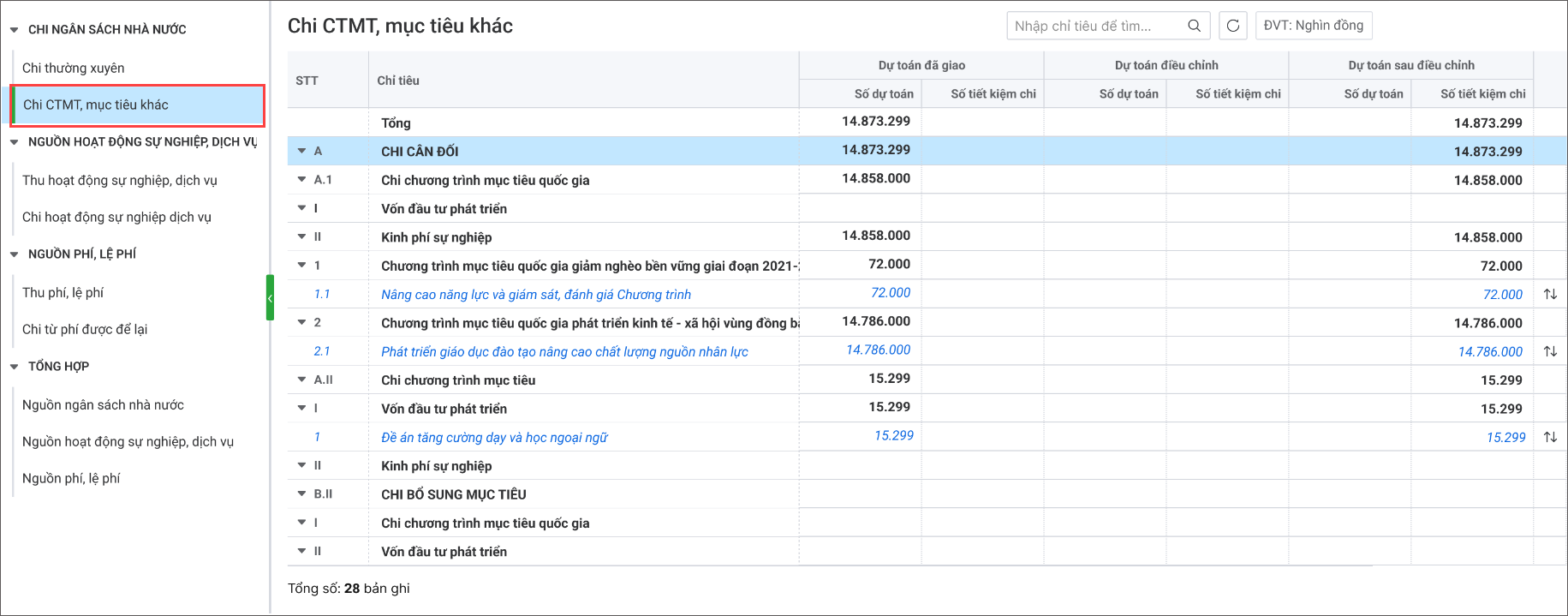Open link Nâng cao năng lực và giám sát

tap(535, 295)
